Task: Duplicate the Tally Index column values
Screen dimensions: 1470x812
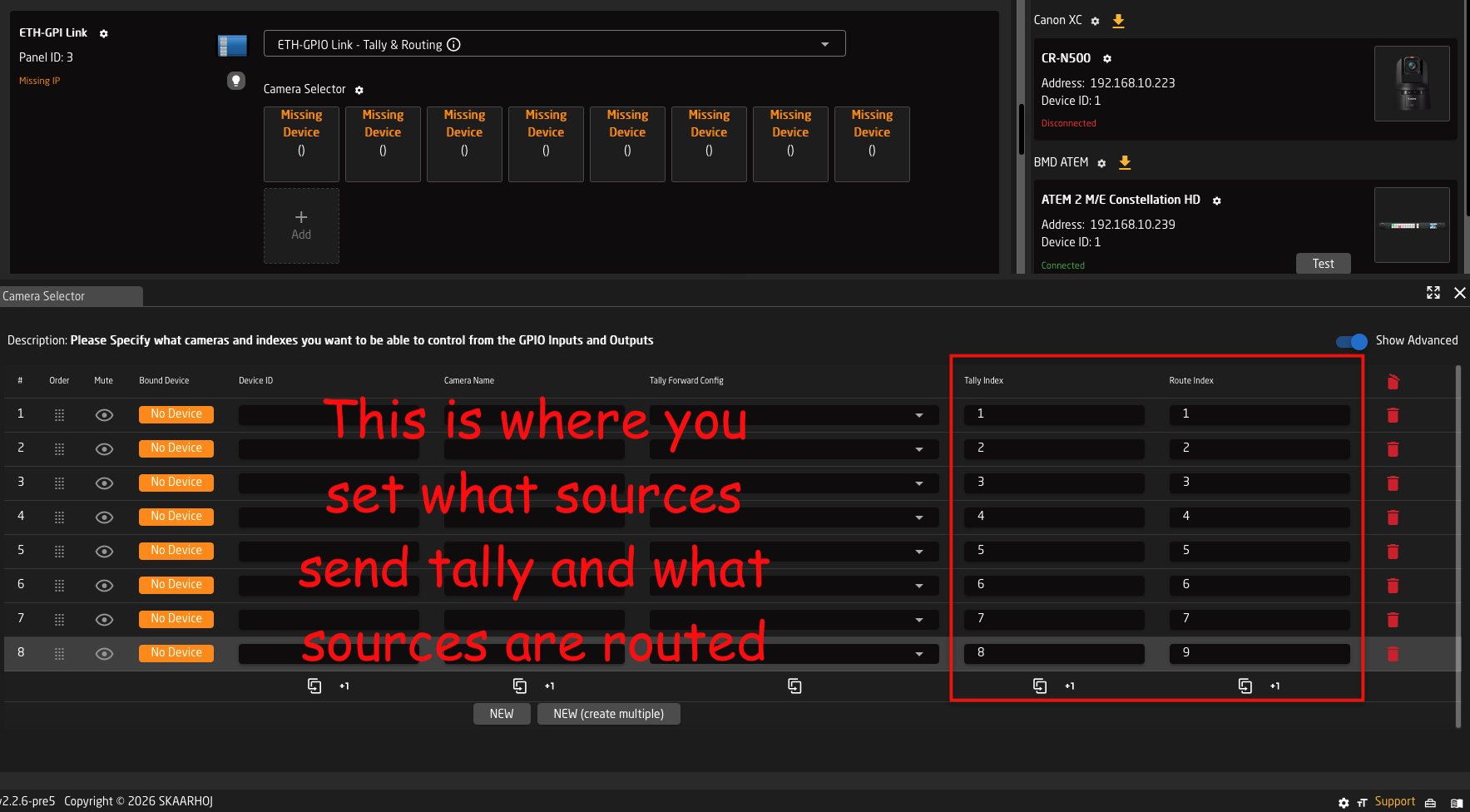Action: 1040,686
